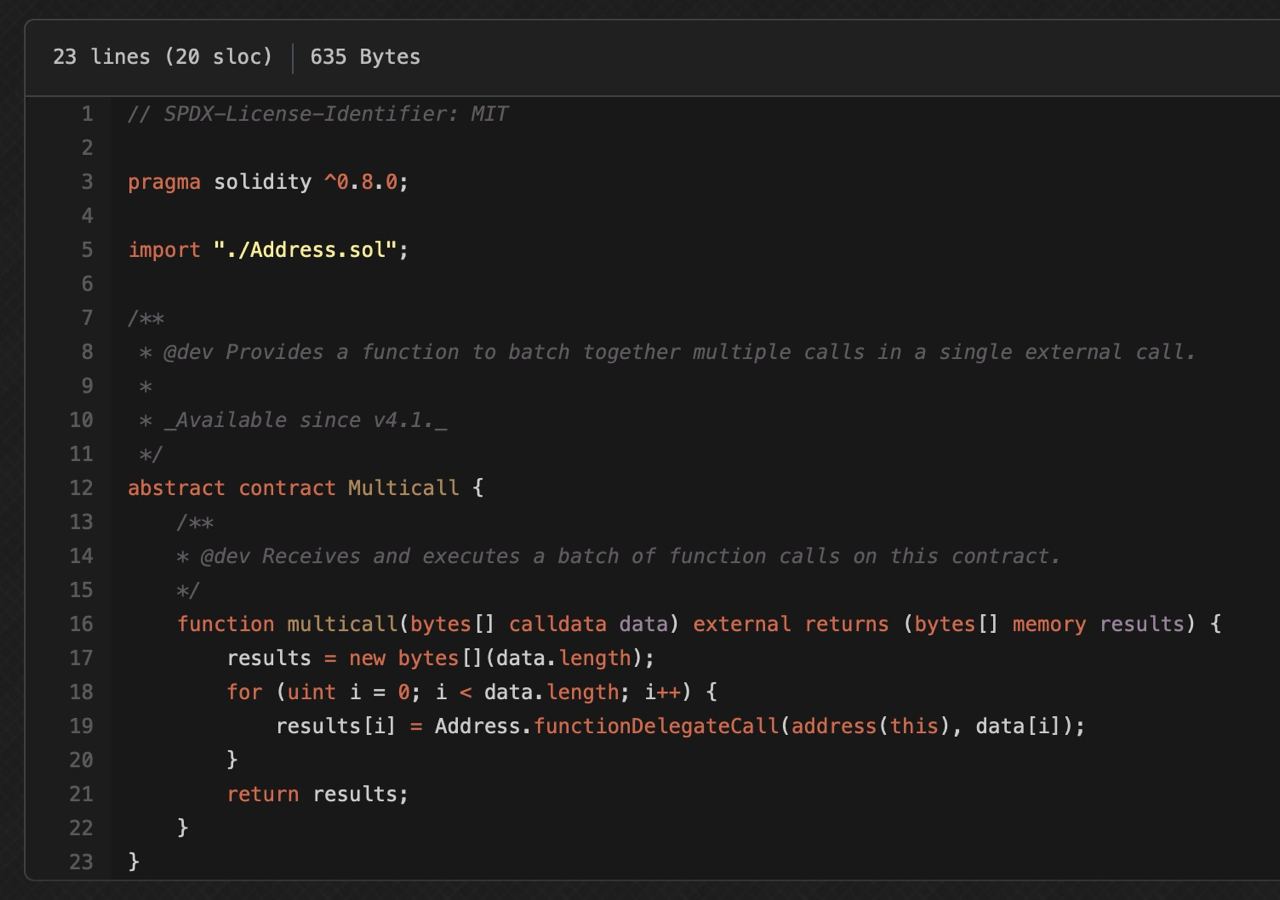Click the "memory" keyword

click(x=1049, y=624)
